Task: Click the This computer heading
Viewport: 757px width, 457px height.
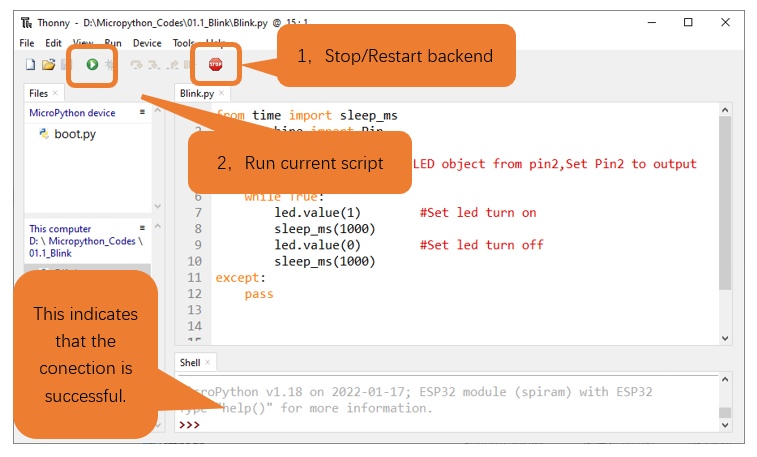Action: click(x=60, y=229)
